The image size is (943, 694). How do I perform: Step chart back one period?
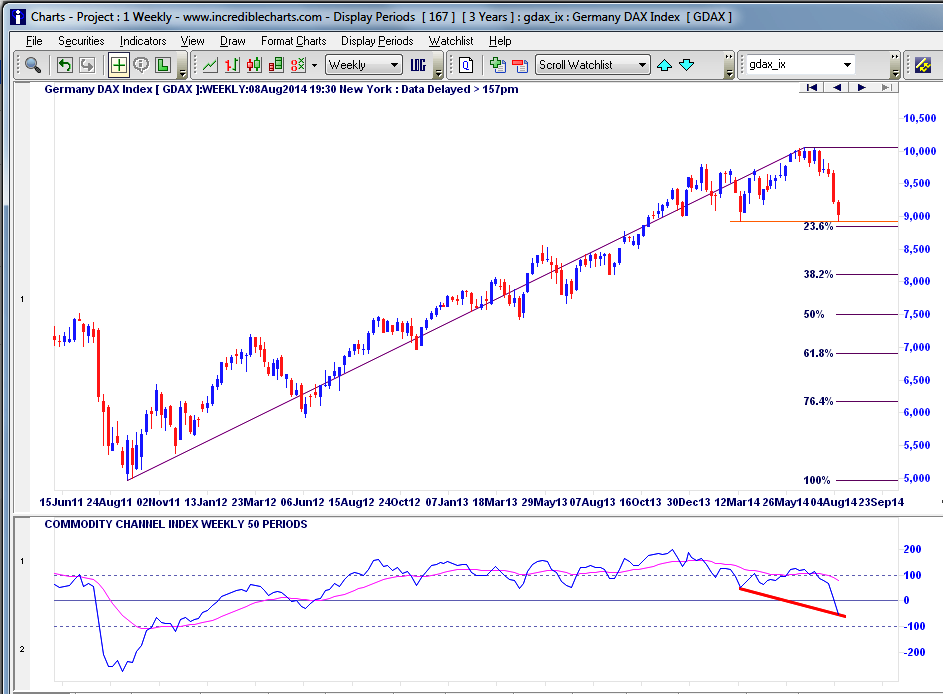[x=837, y=88]
